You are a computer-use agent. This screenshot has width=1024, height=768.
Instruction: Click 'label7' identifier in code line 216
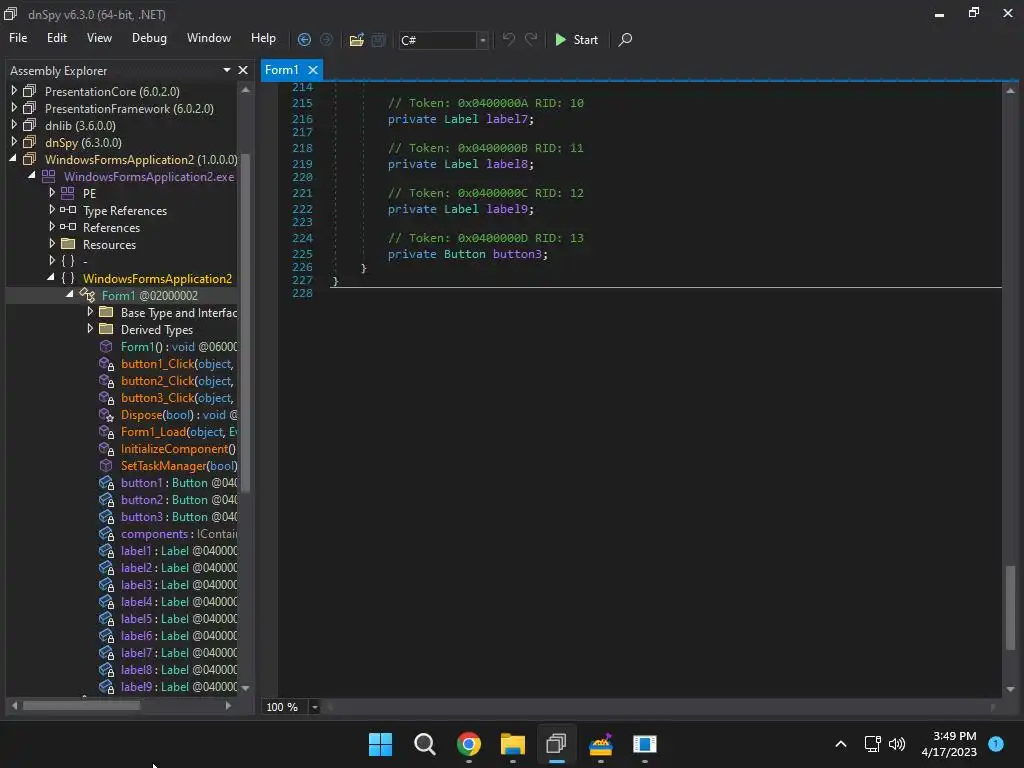click(507, 119)
